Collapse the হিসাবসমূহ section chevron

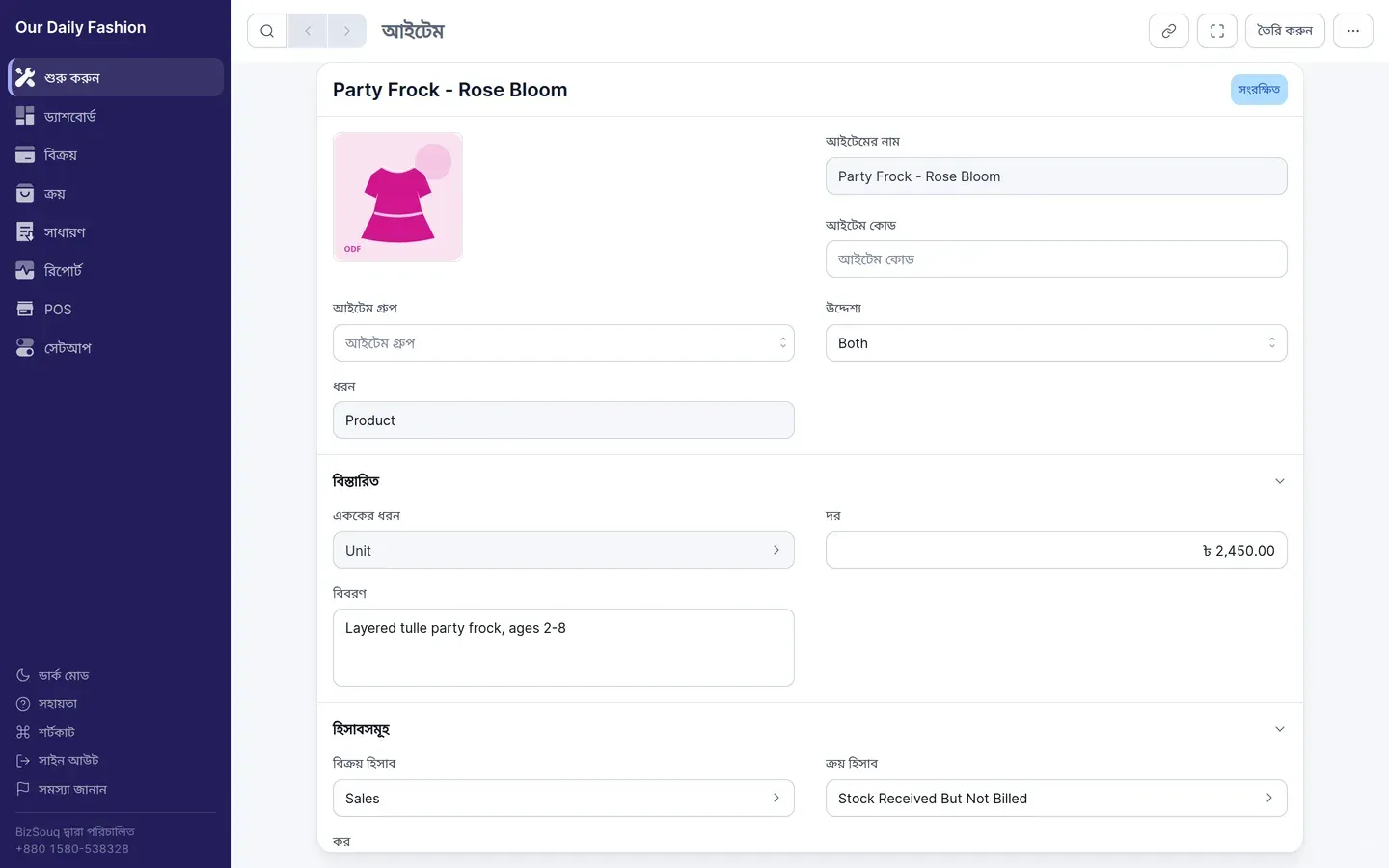pos(1280,729)
